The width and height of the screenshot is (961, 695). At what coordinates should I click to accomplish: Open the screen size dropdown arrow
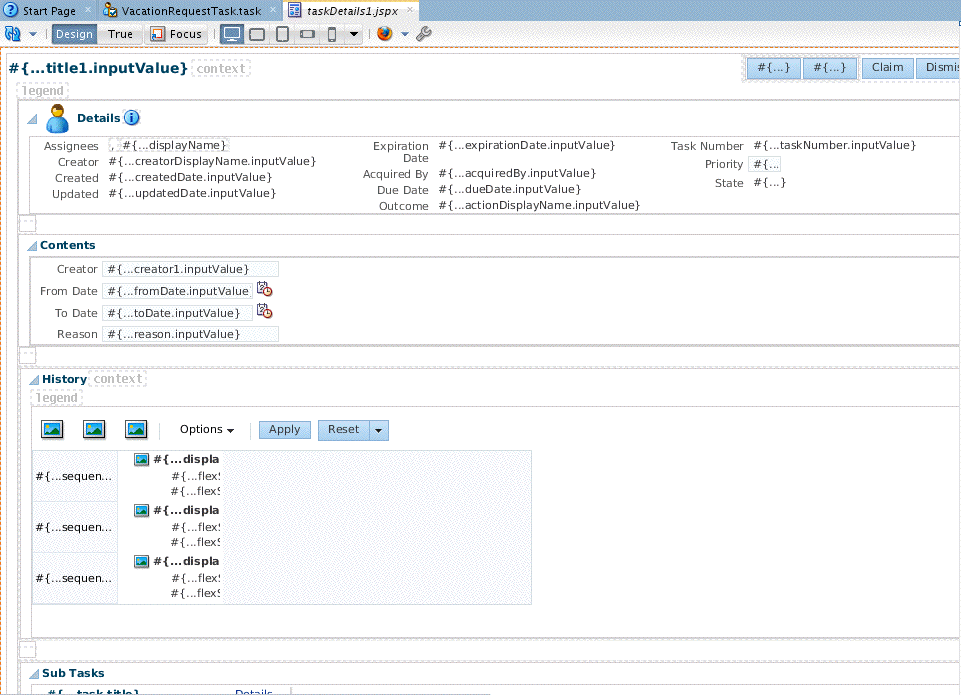[354, 34]
